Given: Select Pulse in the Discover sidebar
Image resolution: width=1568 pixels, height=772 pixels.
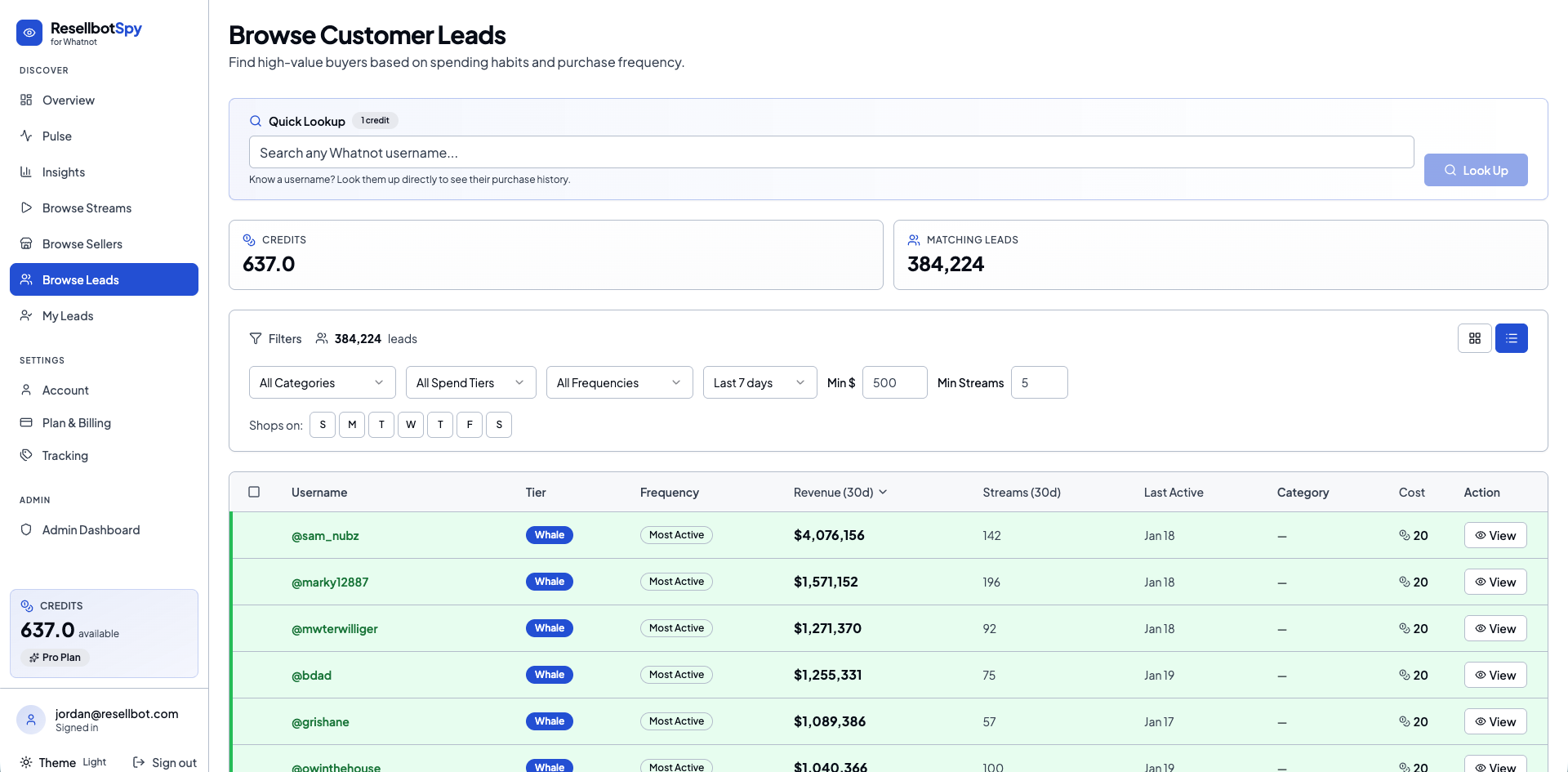Looking at the screenshot, I should [x=56, y=136].
